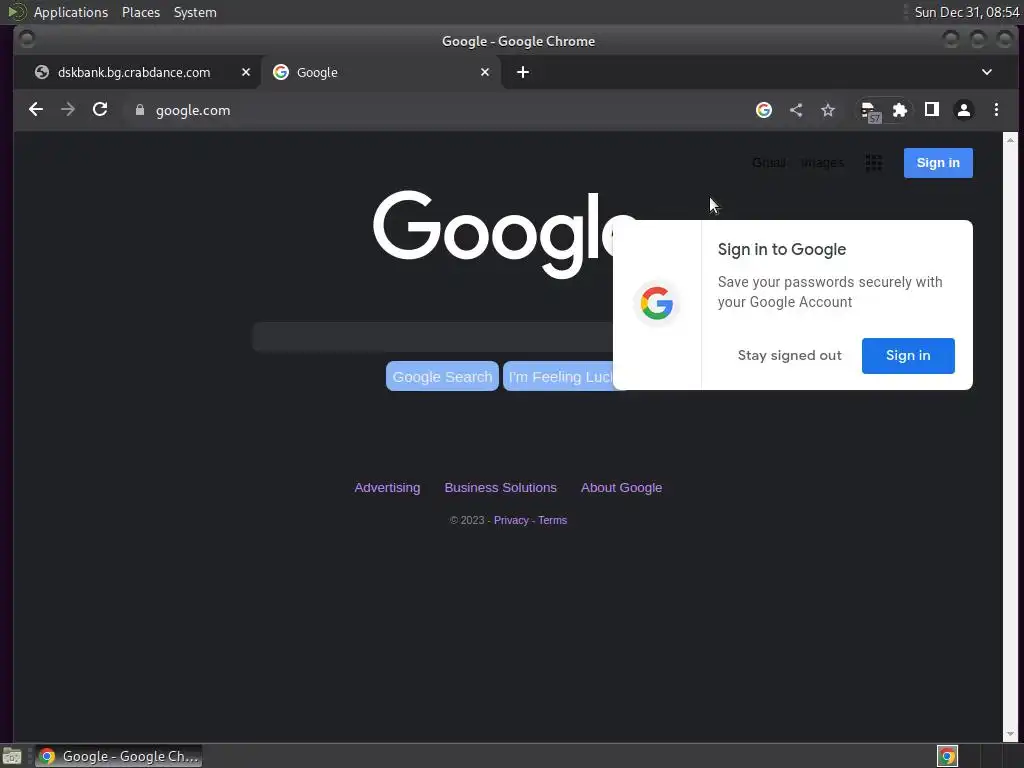The height and width of the screenshot is (768, 1024).
Task: Open the System menu
Action: (x=195, y=12)
